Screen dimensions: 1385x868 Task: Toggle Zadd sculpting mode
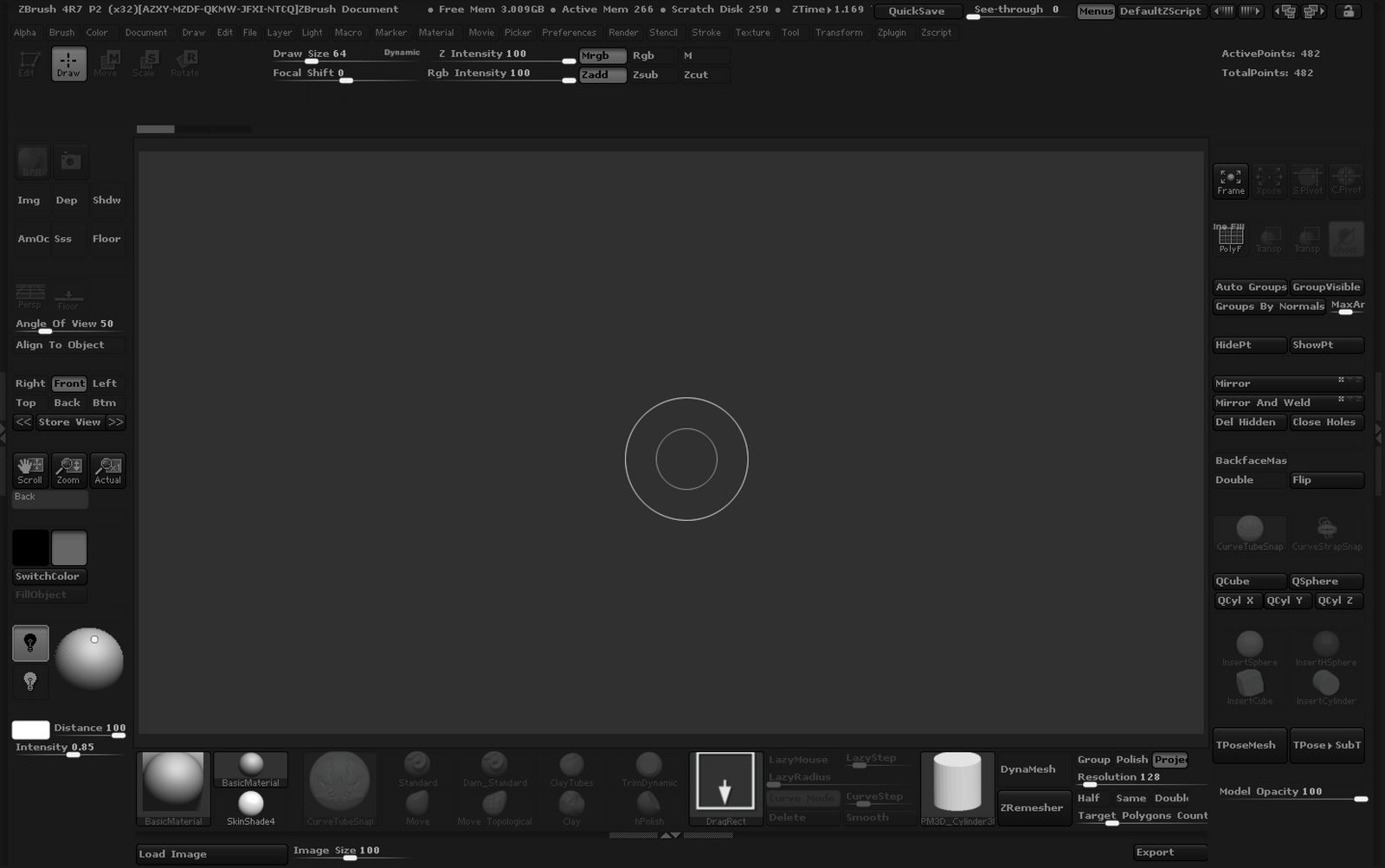pos(602,75)
